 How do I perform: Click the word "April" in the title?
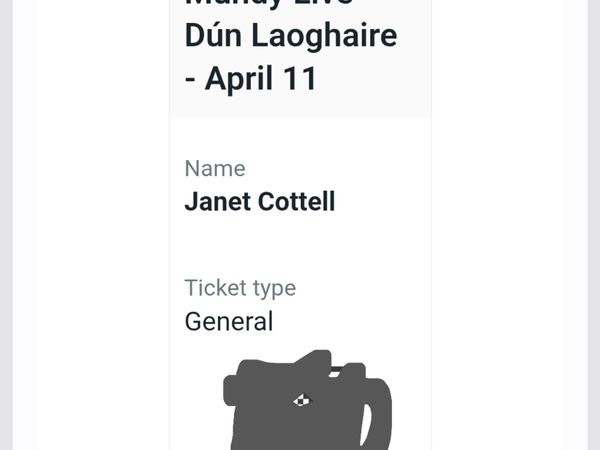240,78
